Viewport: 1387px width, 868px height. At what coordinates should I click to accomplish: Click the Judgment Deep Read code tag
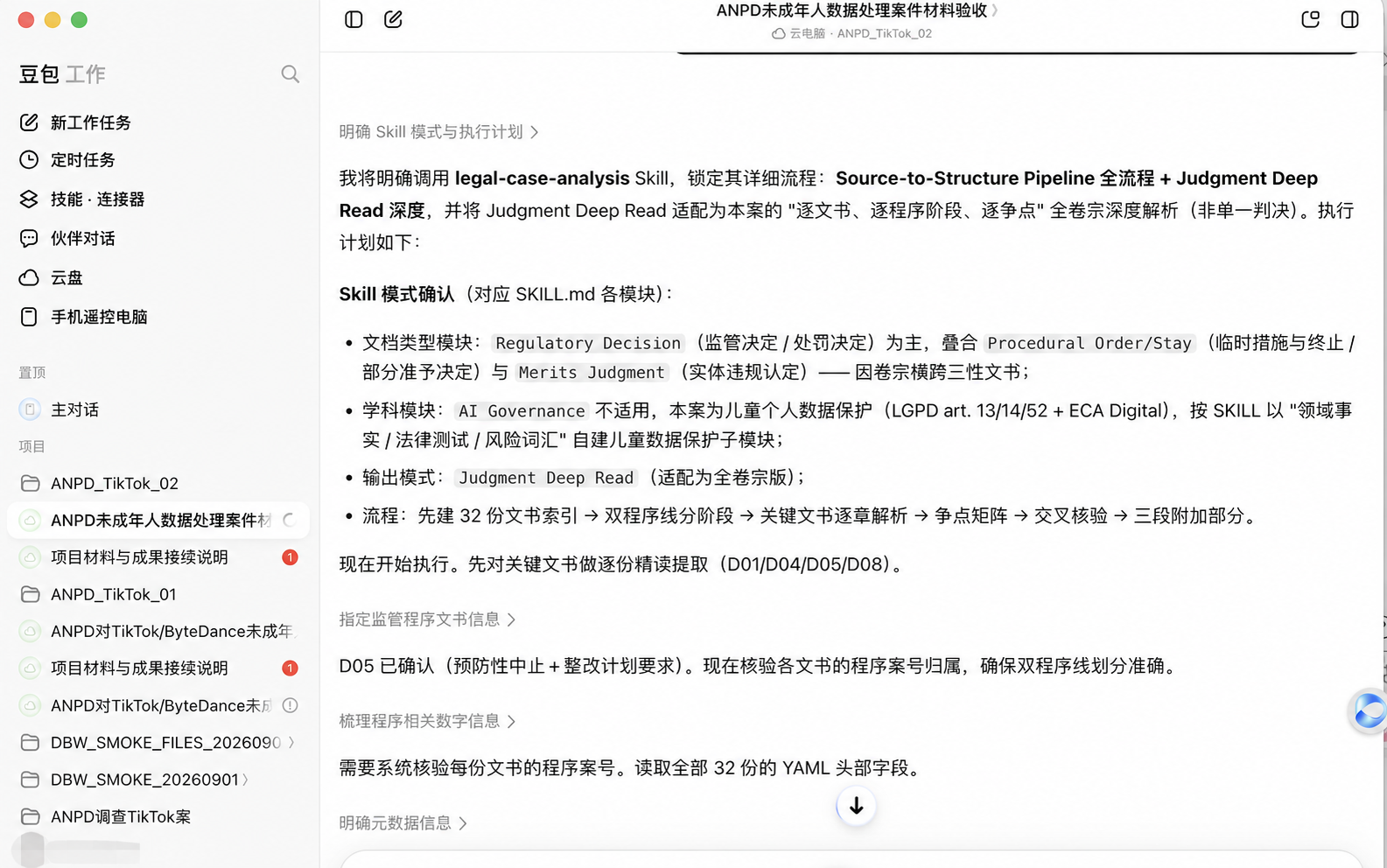546,478
